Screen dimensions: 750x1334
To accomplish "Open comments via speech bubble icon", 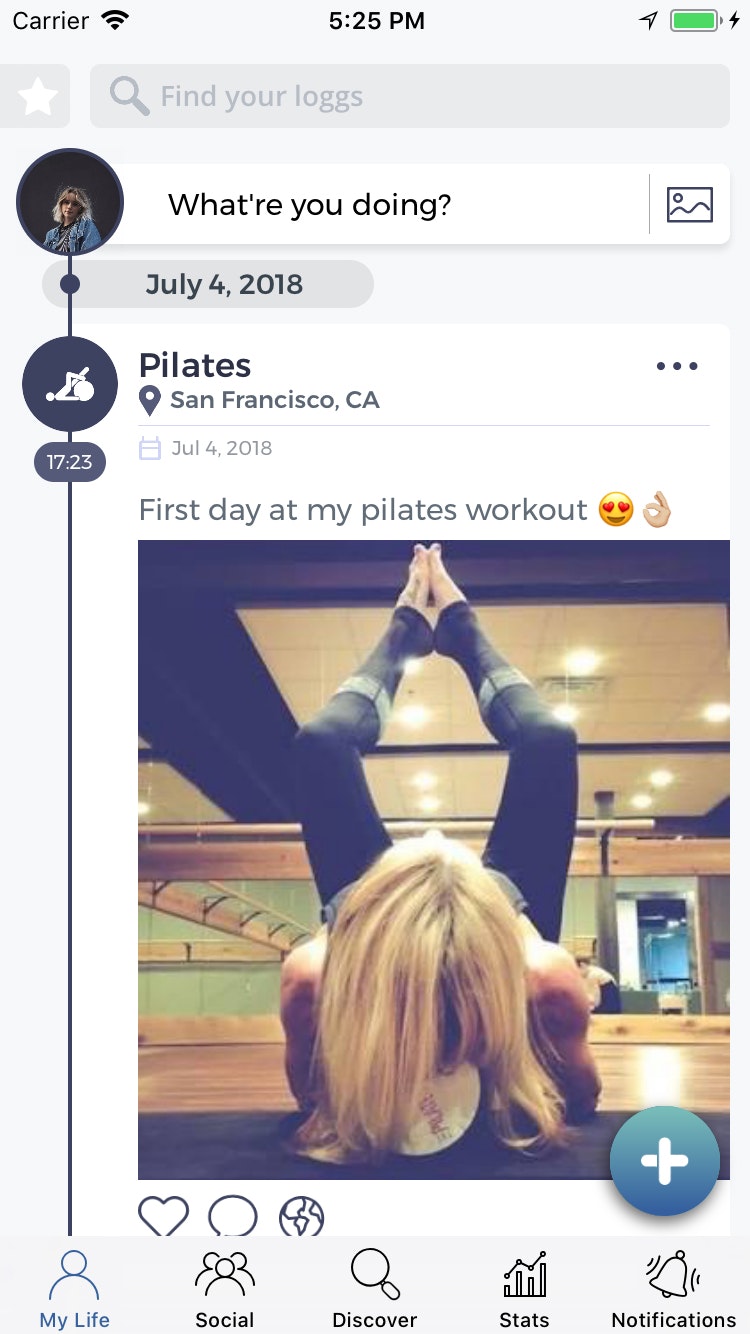I will pyautogui.click(x=233, y=1216).
